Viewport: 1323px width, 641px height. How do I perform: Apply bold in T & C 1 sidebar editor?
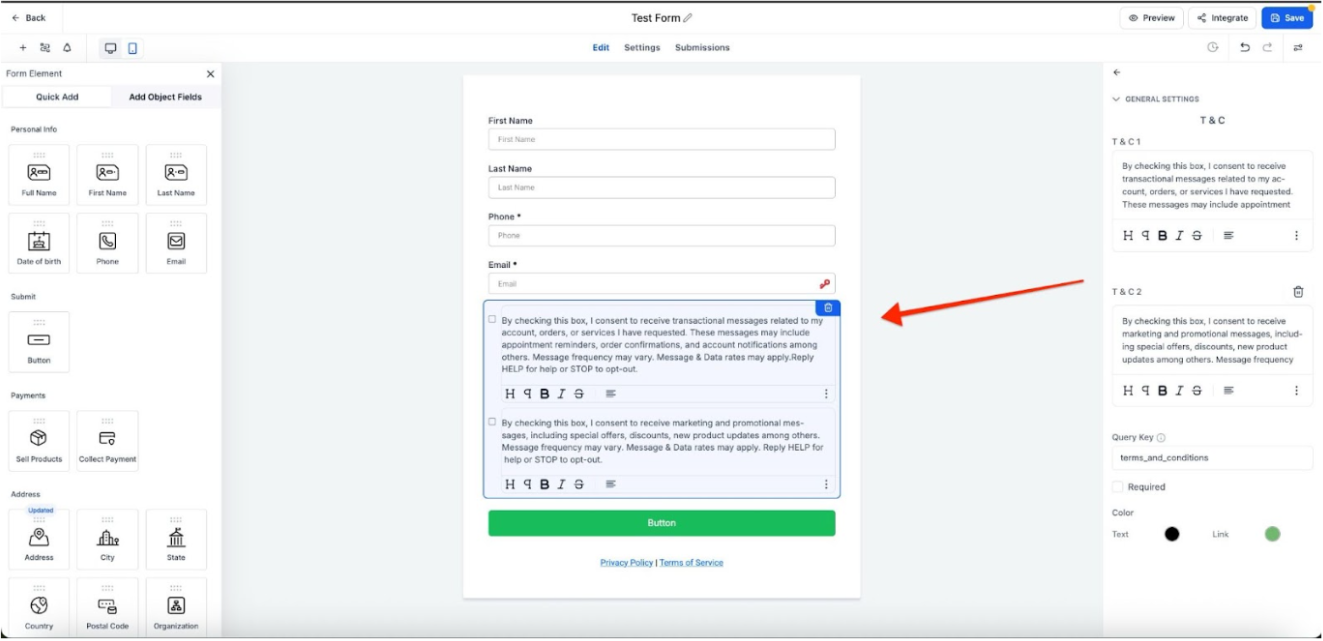click(1162, 236)
